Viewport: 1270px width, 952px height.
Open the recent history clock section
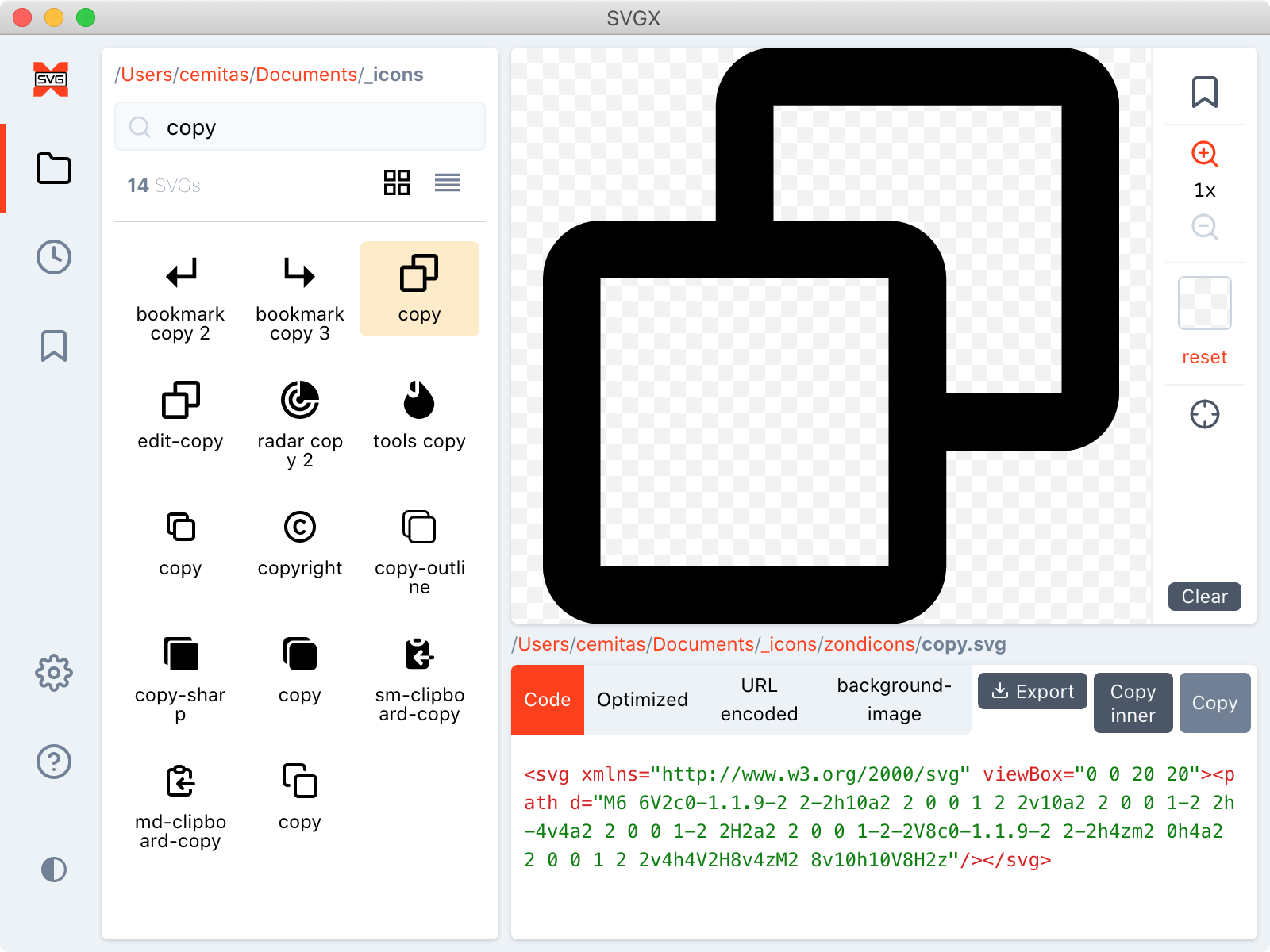[x=54, y=257]
